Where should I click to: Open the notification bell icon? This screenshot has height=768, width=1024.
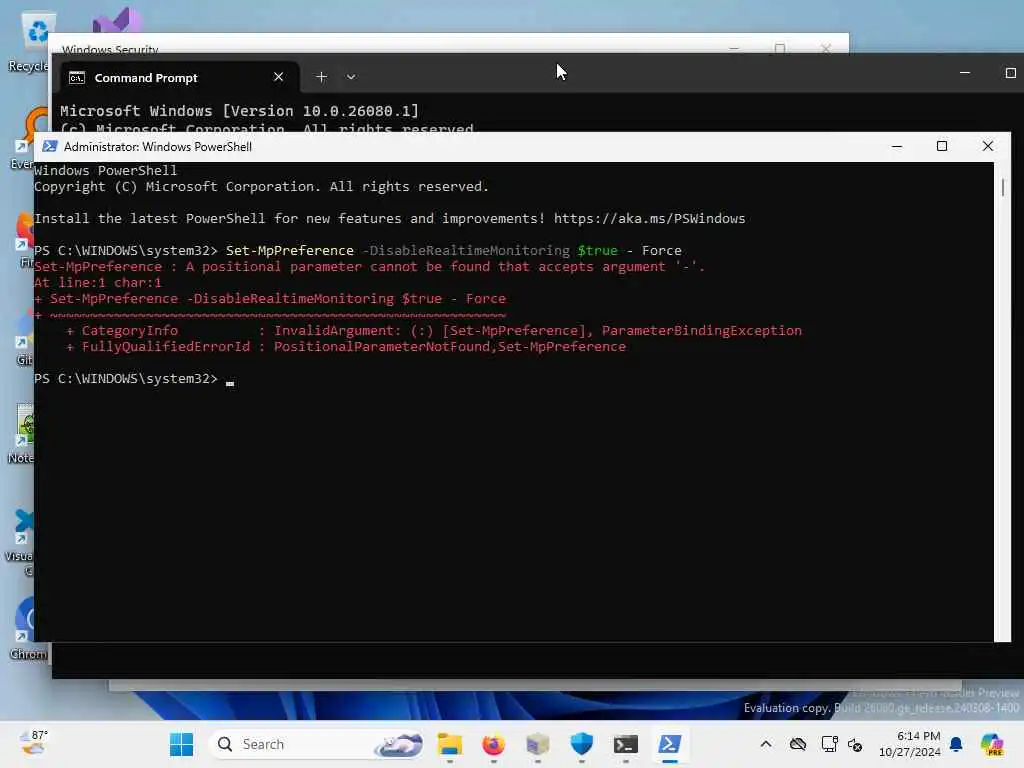point(956,744)
